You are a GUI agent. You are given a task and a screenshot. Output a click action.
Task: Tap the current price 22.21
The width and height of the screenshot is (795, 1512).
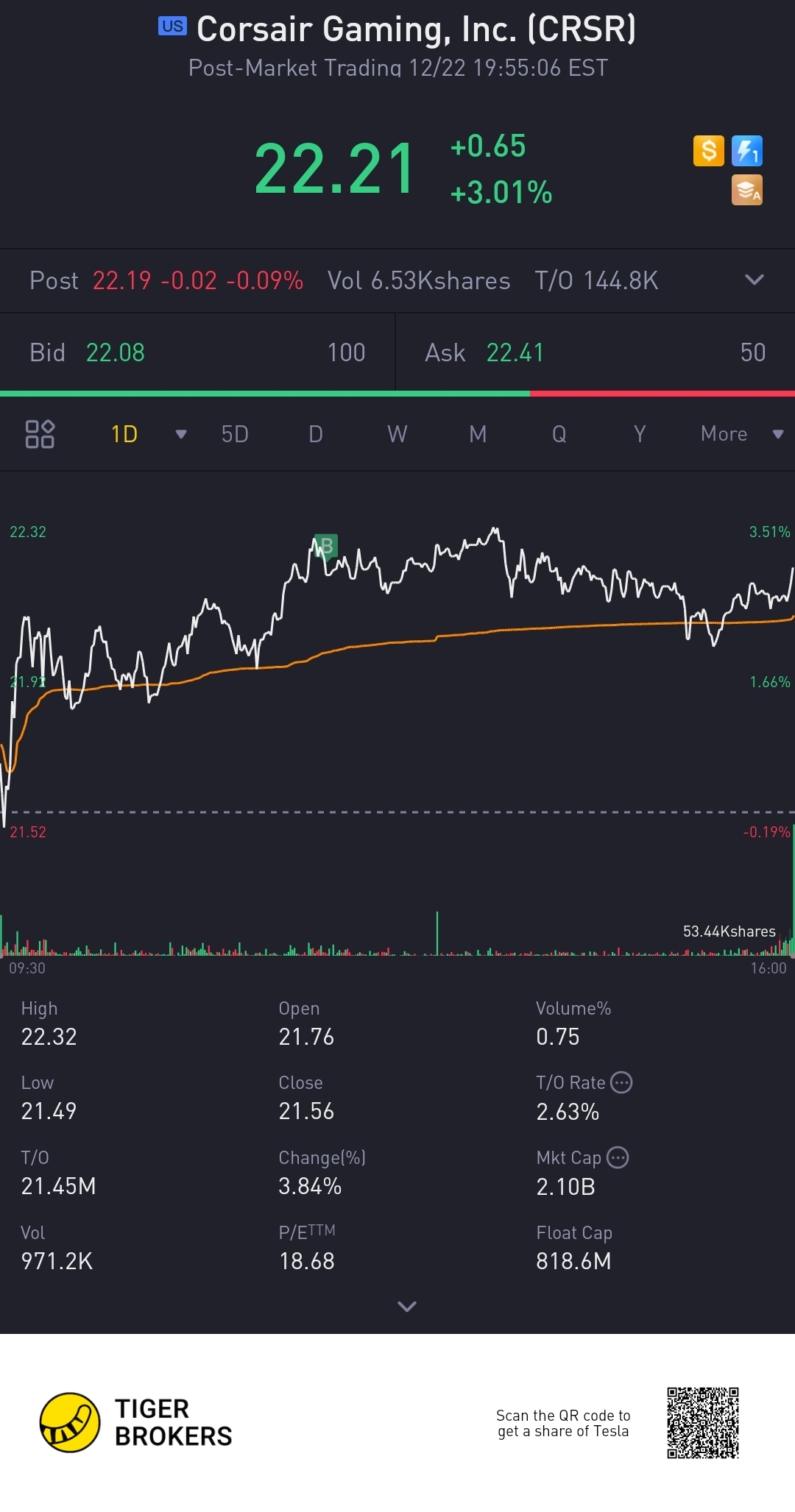coord(335,169)
